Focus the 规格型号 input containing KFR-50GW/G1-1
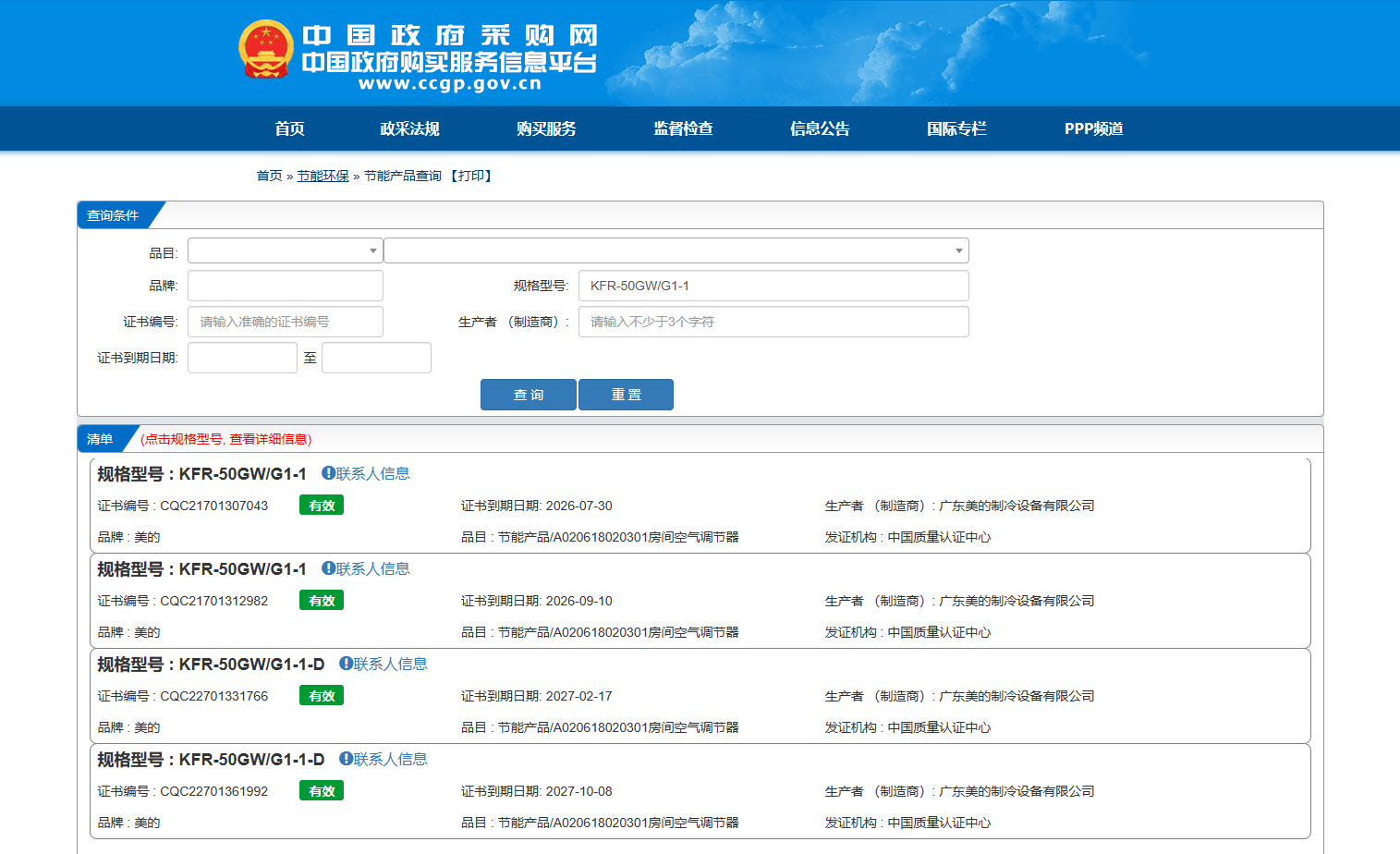 point(773,286)
